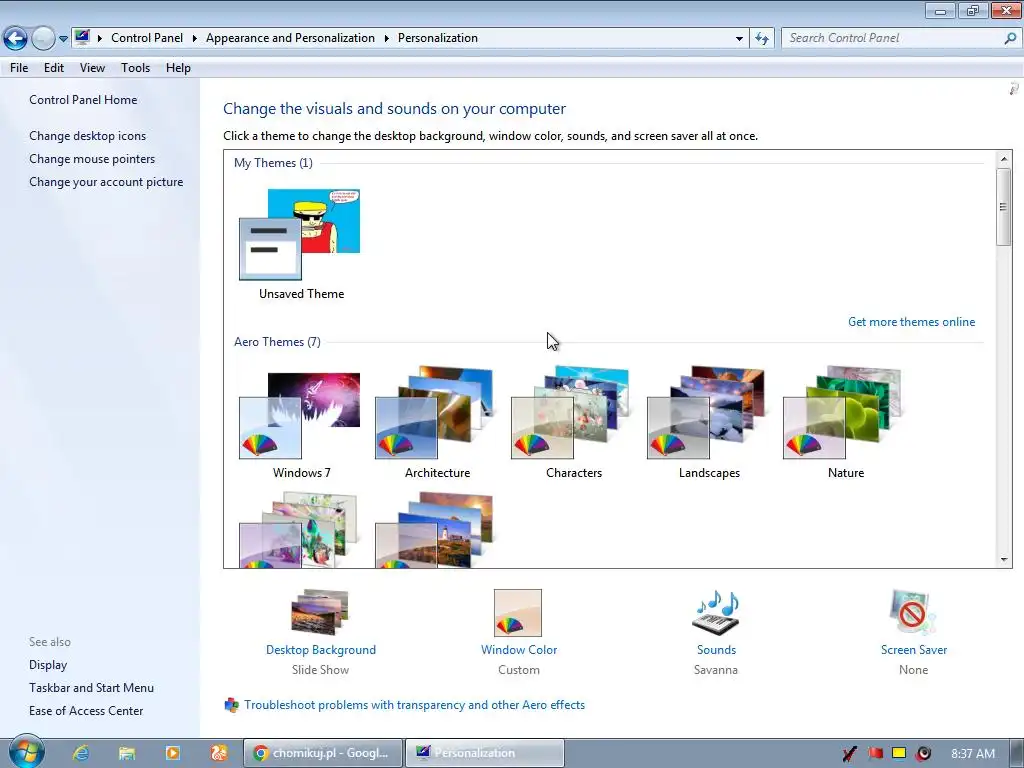Open Windows Explorer from taskbar
The height and width of the screenshot is (768, 1024).
pyautogui.click(x=127, y=753)
